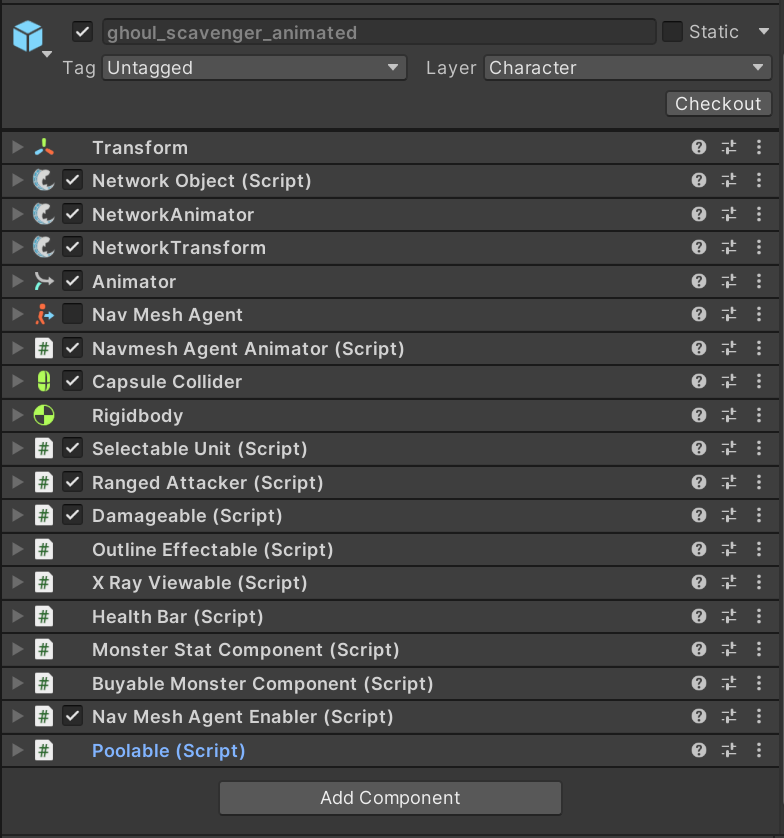
Task: Disable the Network Object script checkbox
Action: tap(72, 181)
